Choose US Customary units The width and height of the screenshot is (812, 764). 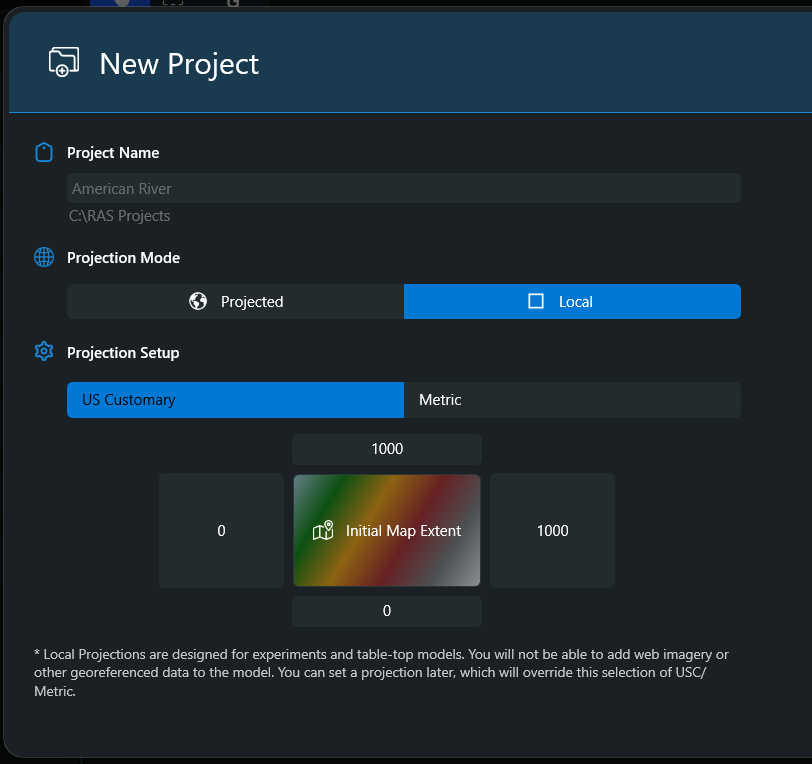point(235,400)
